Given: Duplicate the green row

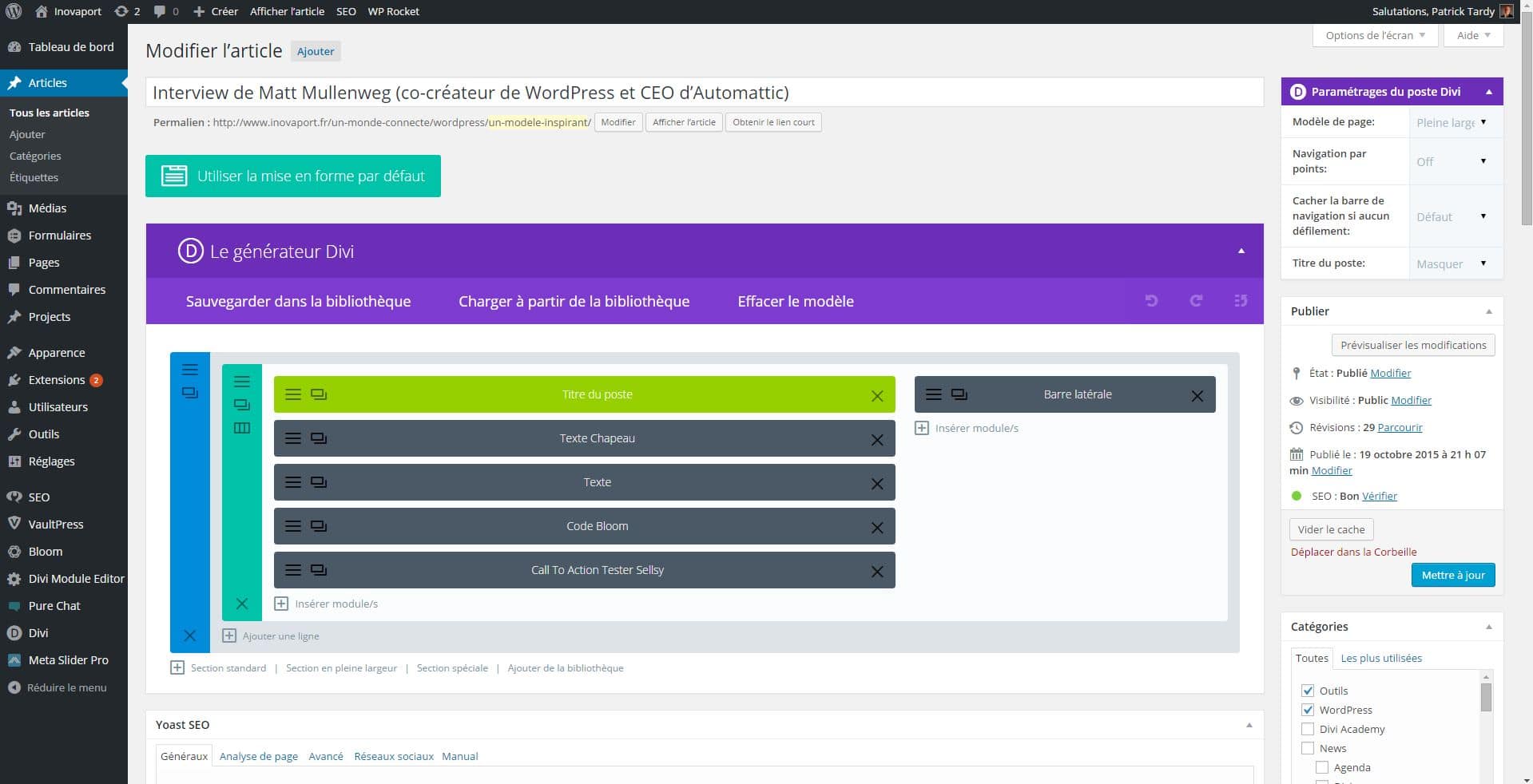Looking at the screenshot, I should point(242,405).
